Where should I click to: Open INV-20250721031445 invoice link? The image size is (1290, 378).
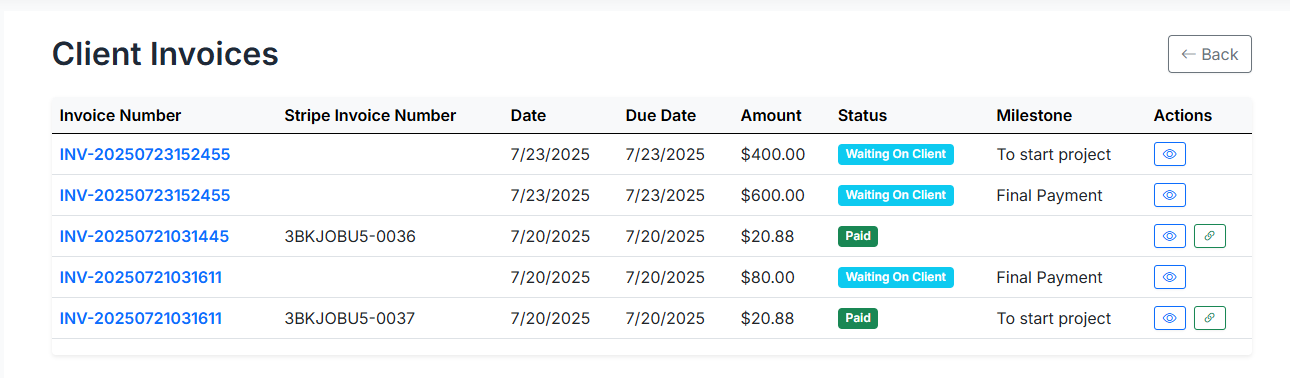(145, 236)
